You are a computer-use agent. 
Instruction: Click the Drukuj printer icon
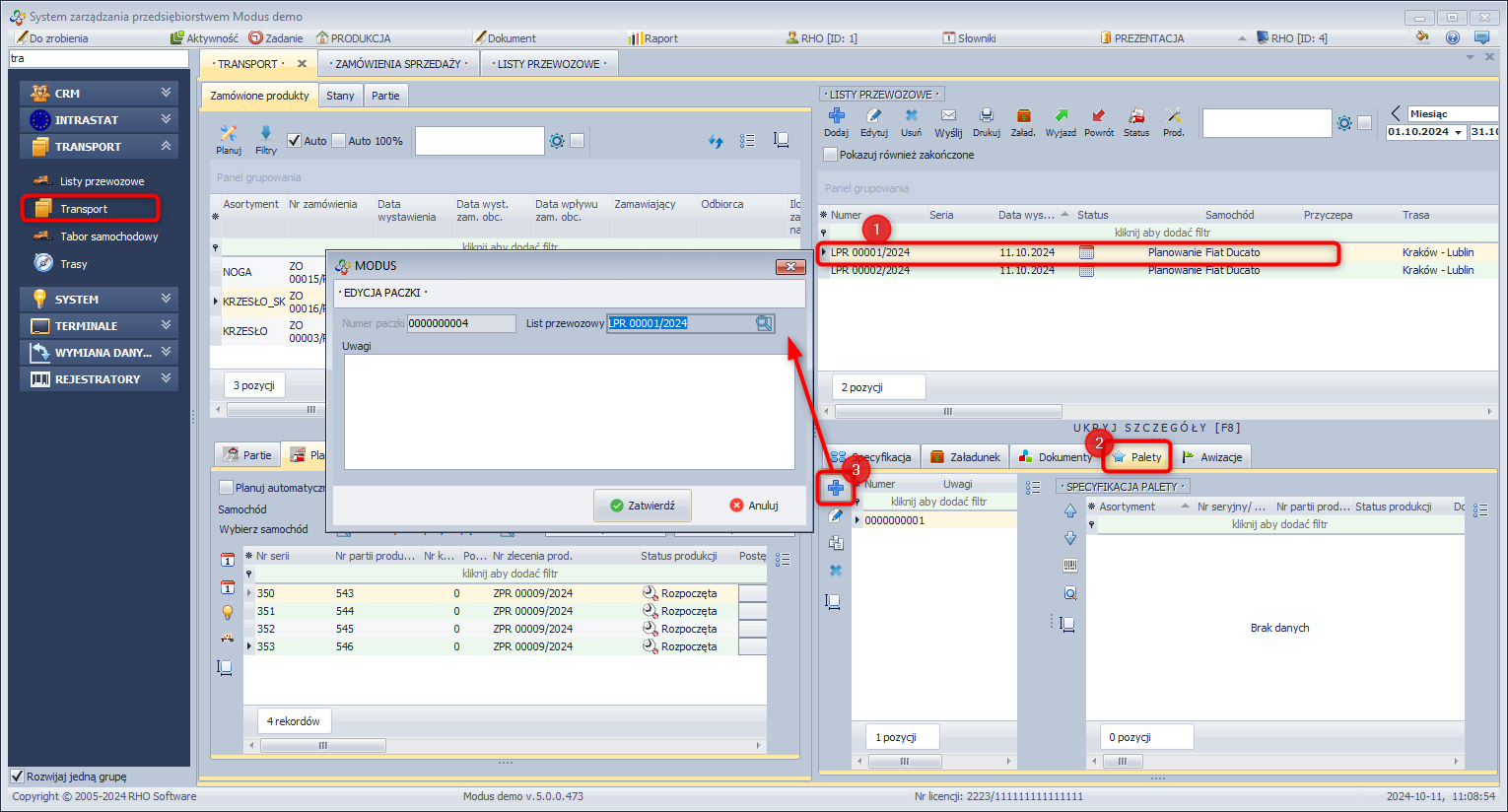click(x=986, y=116)
